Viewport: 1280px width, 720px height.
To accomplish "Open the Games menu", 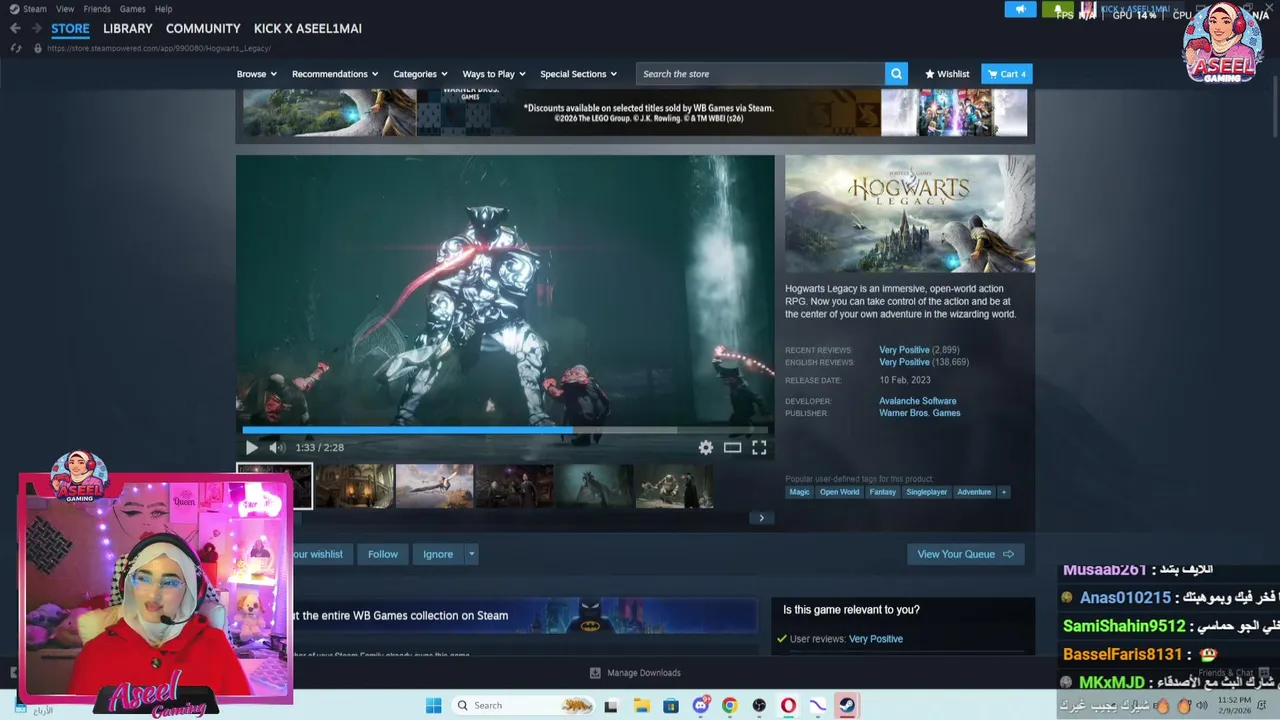I will [x=133, y=9].
